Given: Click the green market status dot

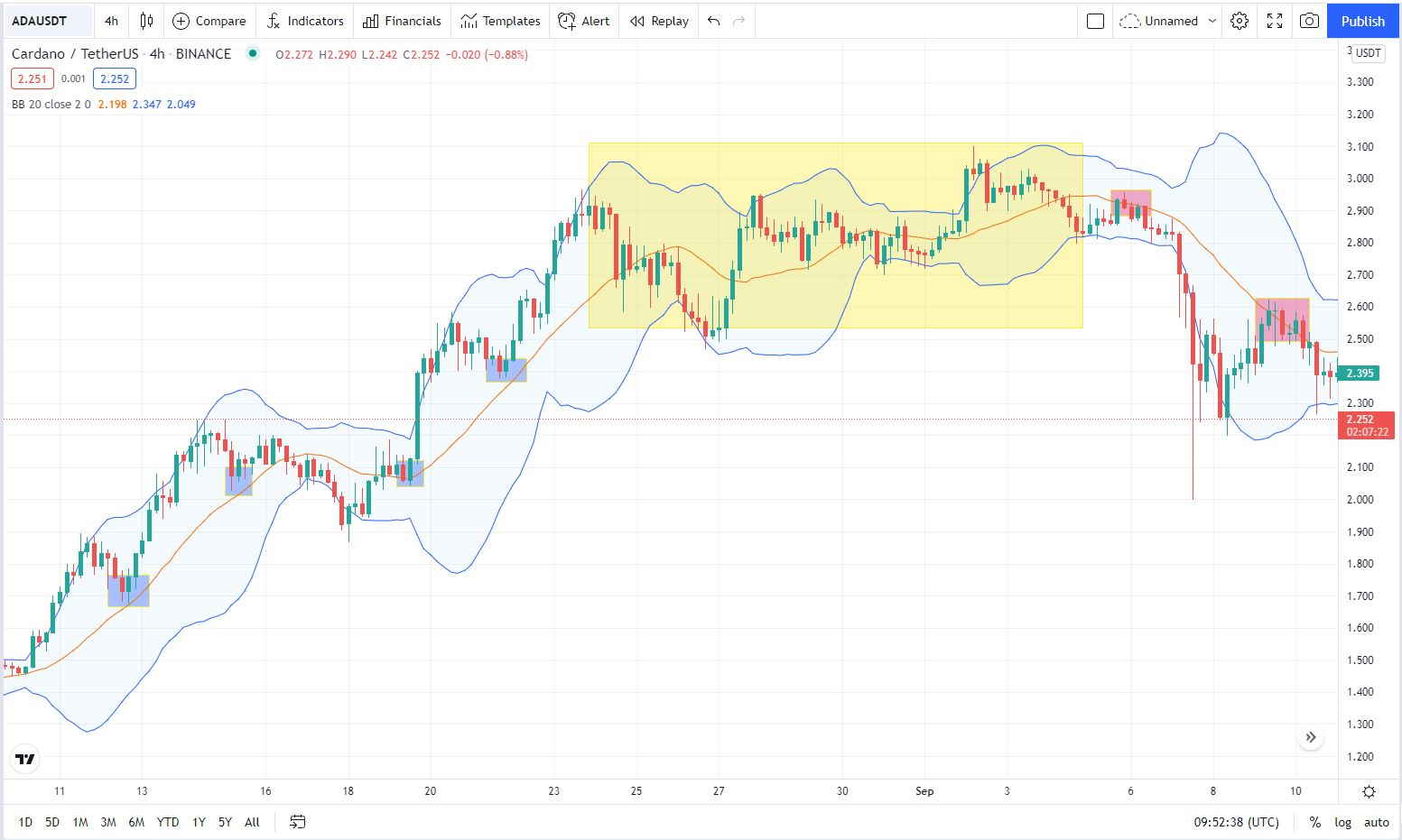Looking at the screenshot, I should coord(253,53).
